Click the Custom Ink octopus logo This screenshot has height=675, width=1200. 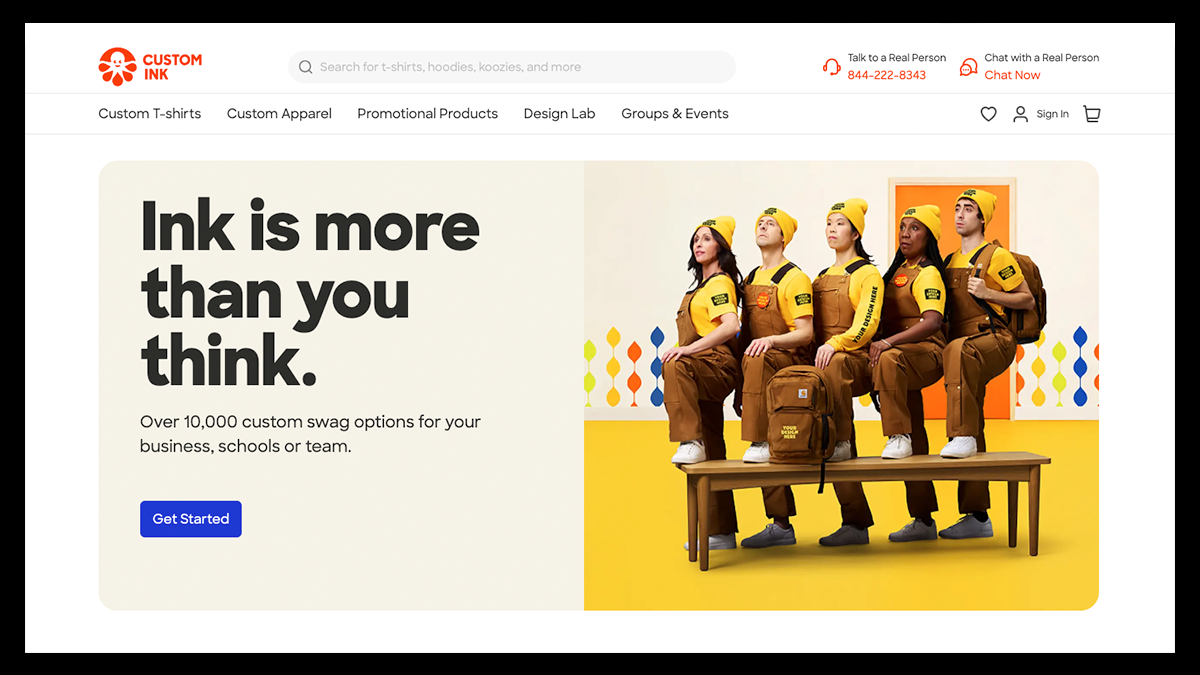117,66
